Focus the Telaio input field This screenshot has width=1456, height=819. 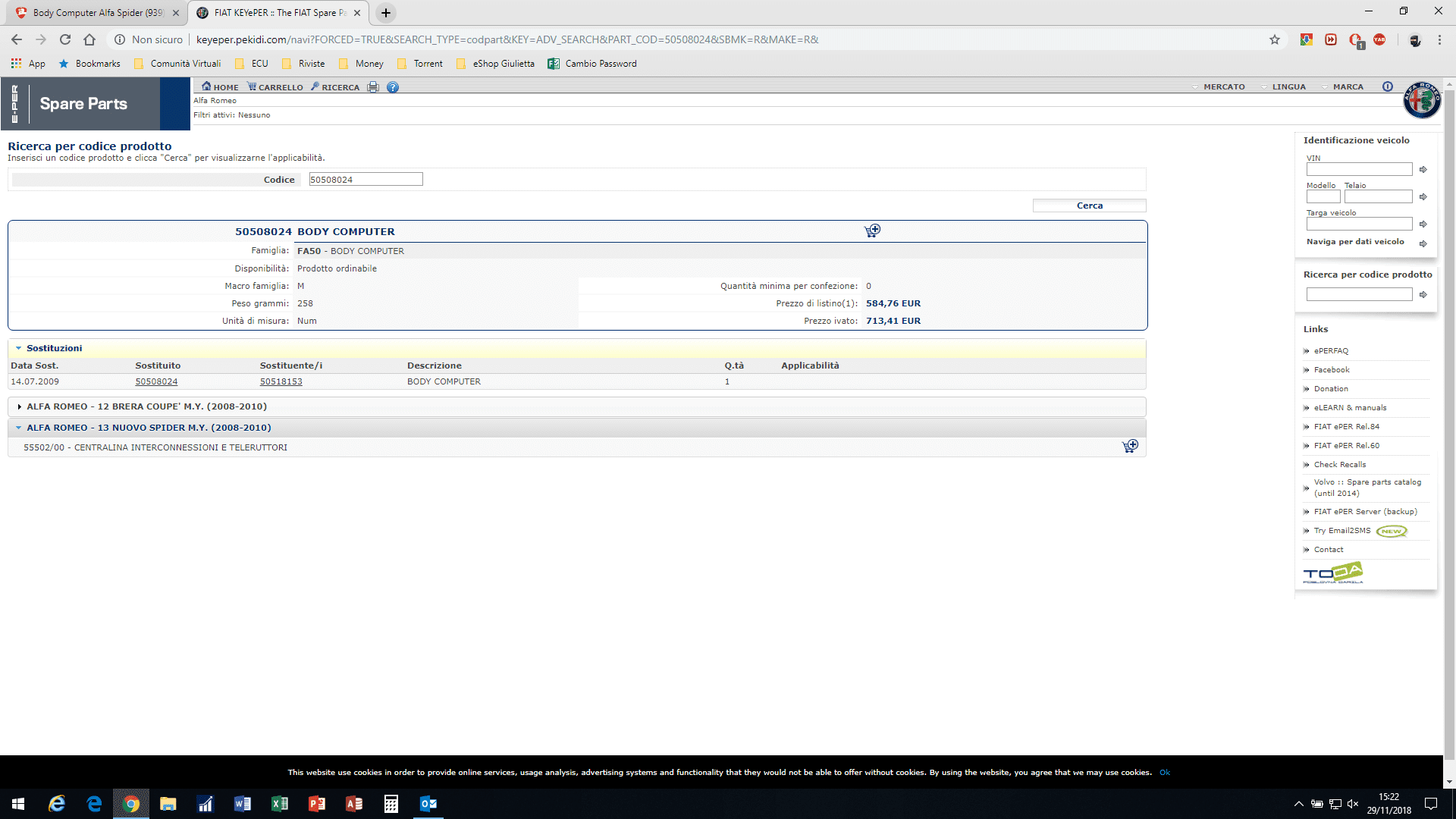tap(1378, 197)
